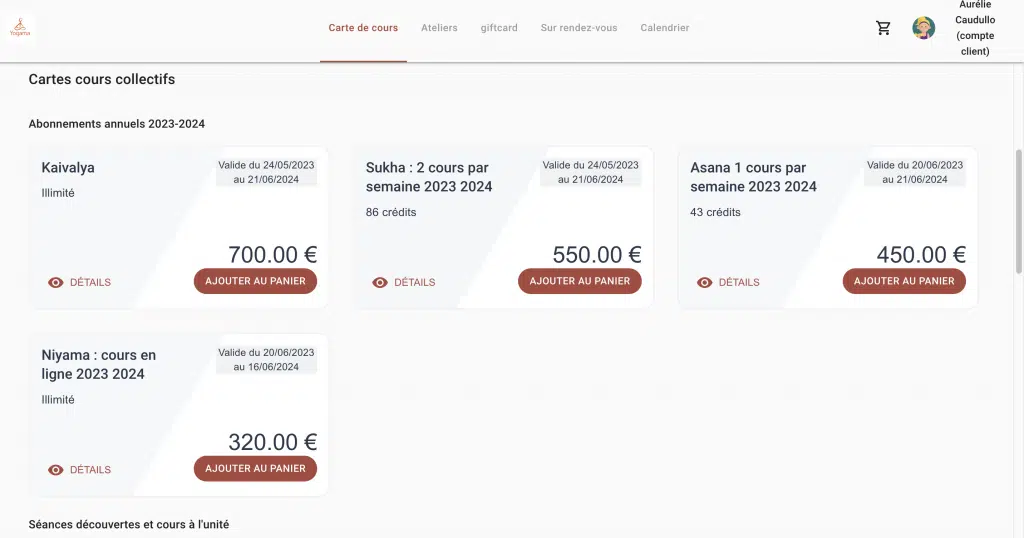1024x538 pixels.
Task: Click the vertical page scrollbar
Action: (1019, 210)
